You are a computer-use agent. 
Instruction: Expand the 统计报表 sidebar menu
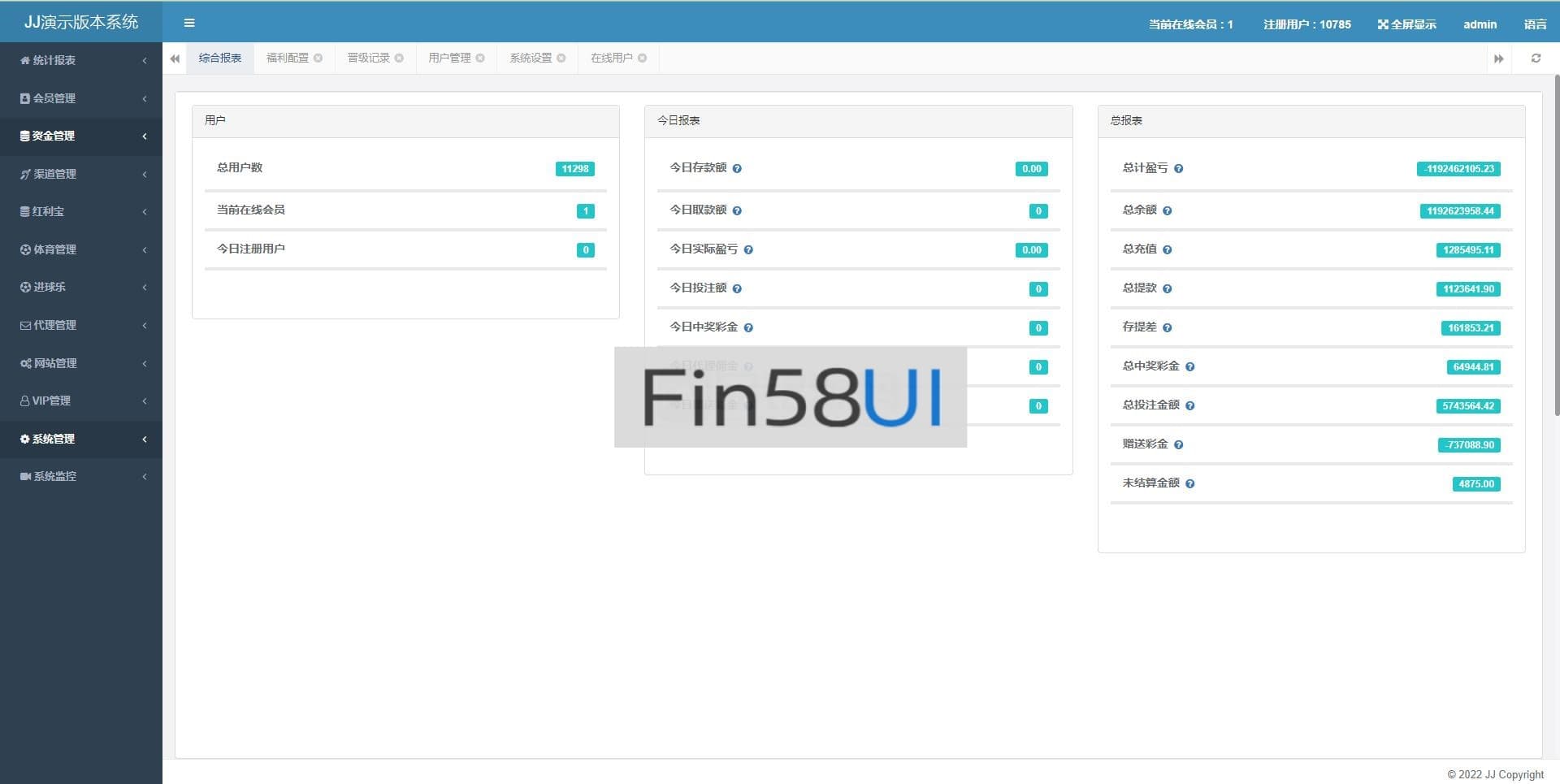pos(81,60)
